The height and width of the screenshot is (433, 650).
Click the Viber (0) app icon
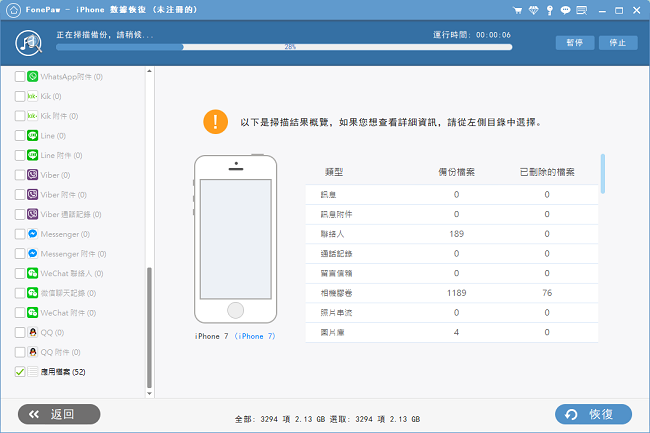click(x=33, y=175)
